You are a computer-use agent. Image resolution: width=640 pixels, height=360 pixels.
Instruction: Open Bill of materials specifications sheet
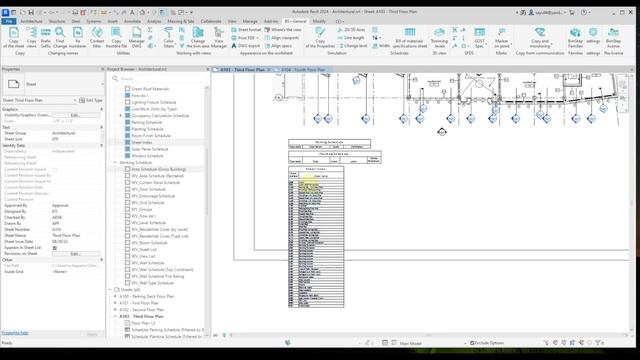tap(410, 38)
